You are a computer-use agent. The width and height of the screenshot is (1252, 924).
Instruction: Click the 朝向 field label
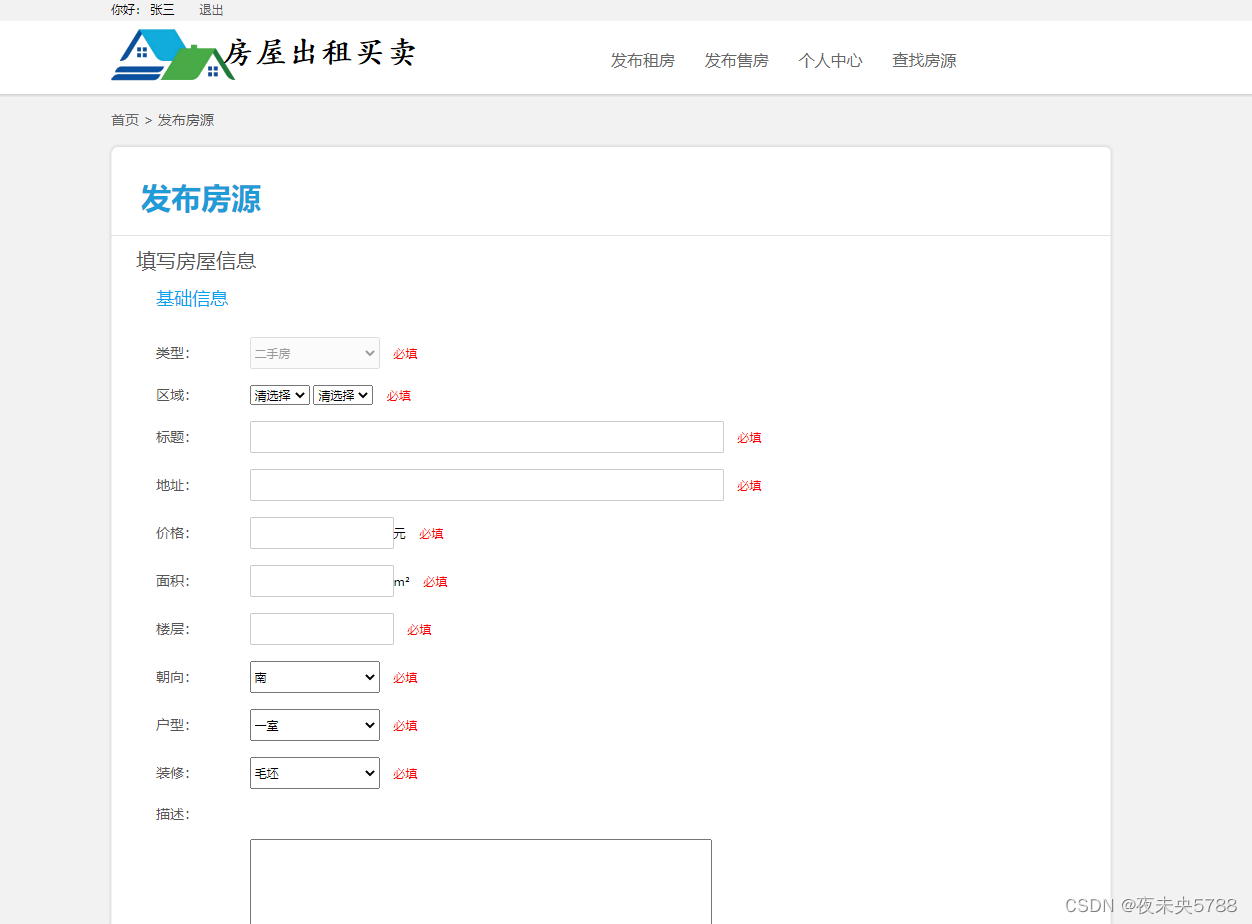[x=172, y=677]
